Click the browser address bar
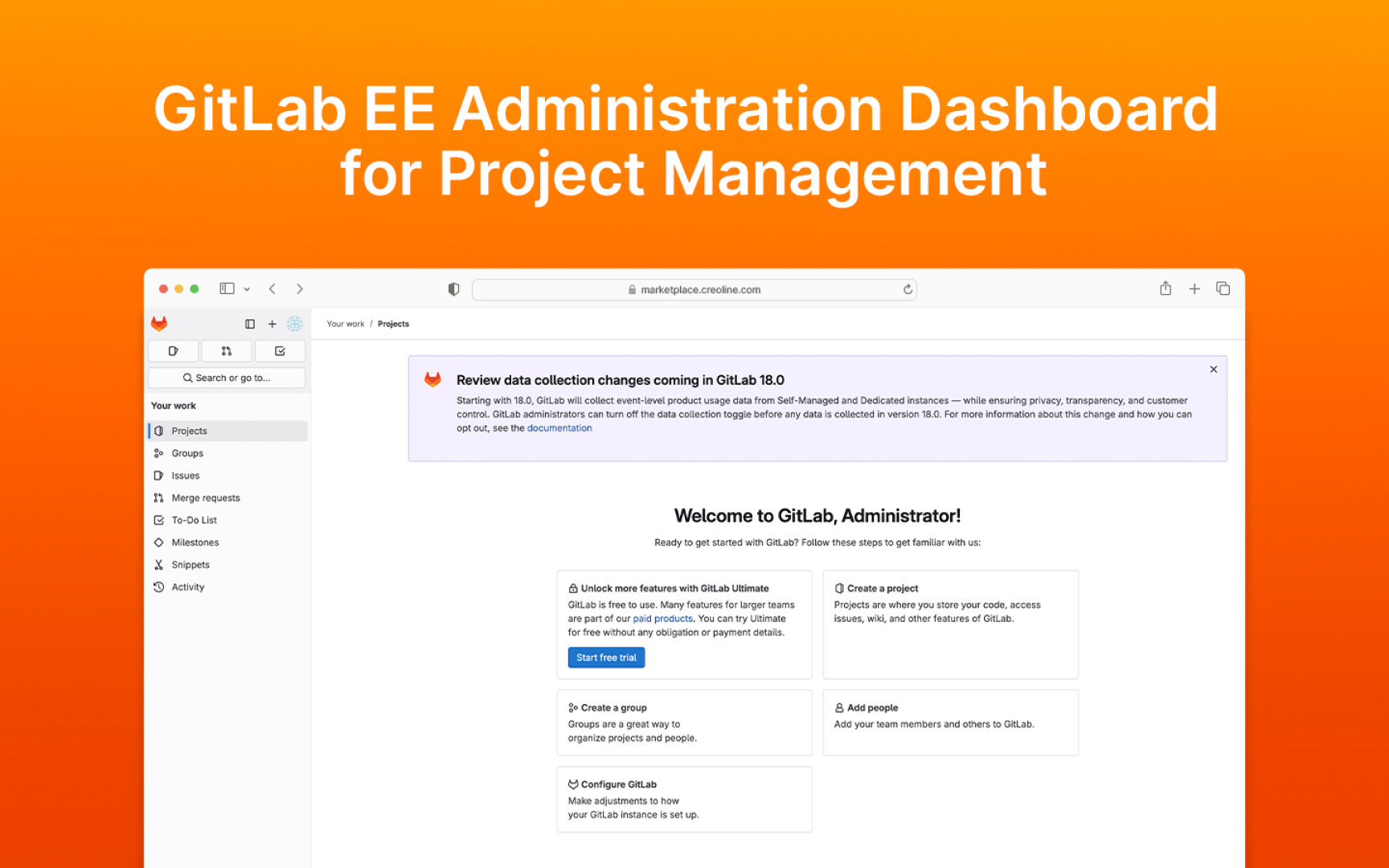 (x=694, y=289)
